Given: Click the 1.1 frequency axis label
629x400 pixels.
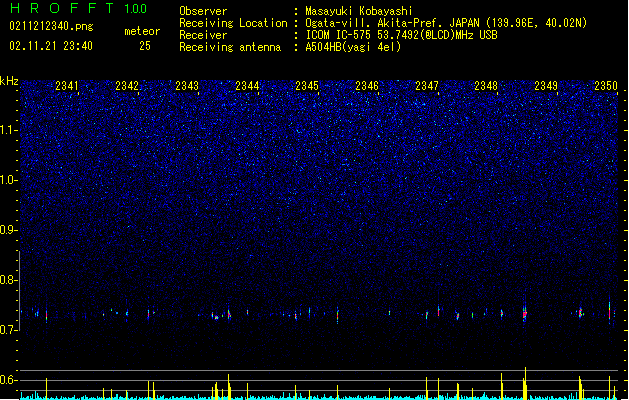Looking at the screenshot, I should 9,130.
